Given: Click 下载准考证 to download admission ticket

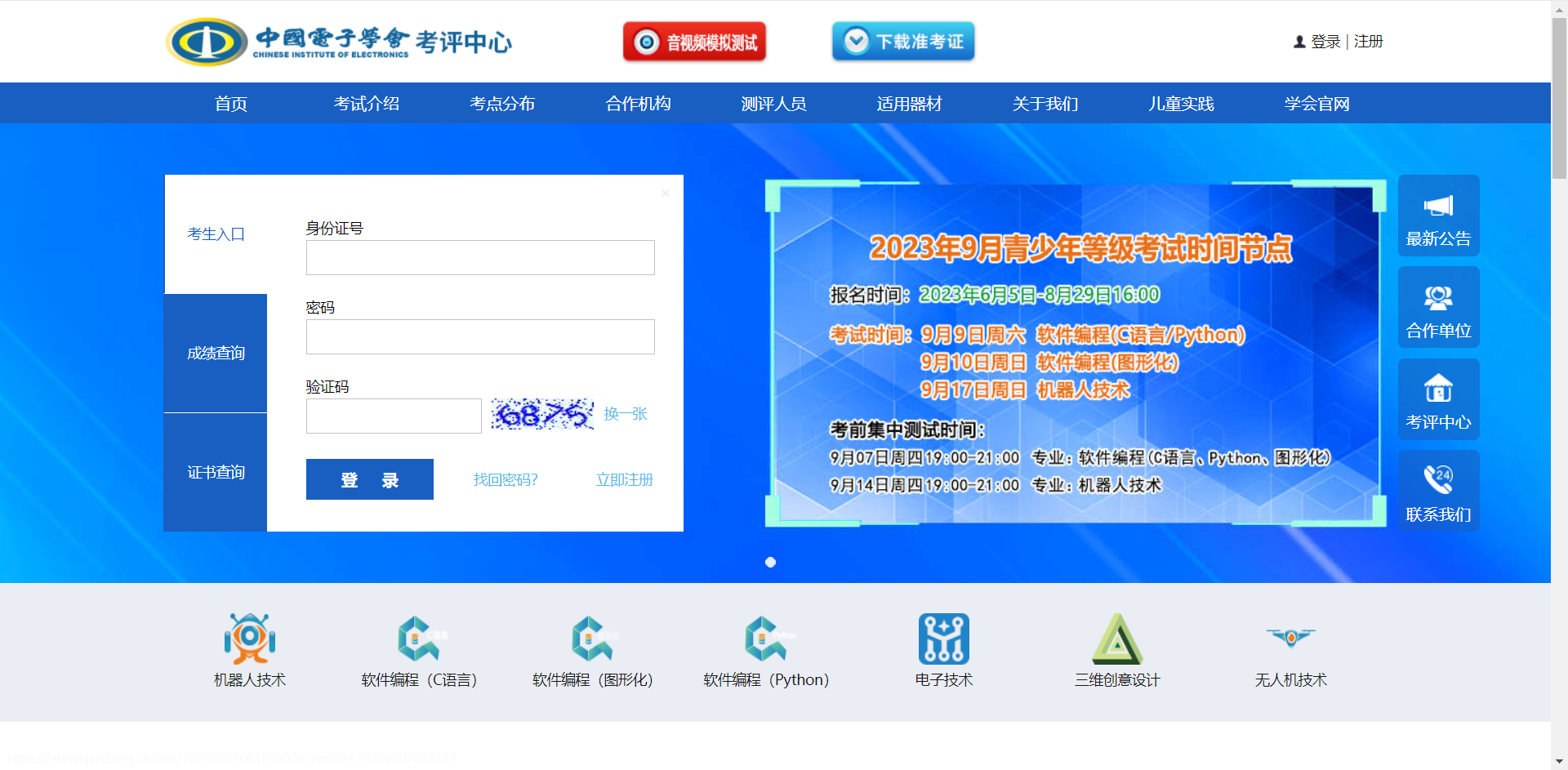Looking at the screenshot, I should tap(902, 41).
